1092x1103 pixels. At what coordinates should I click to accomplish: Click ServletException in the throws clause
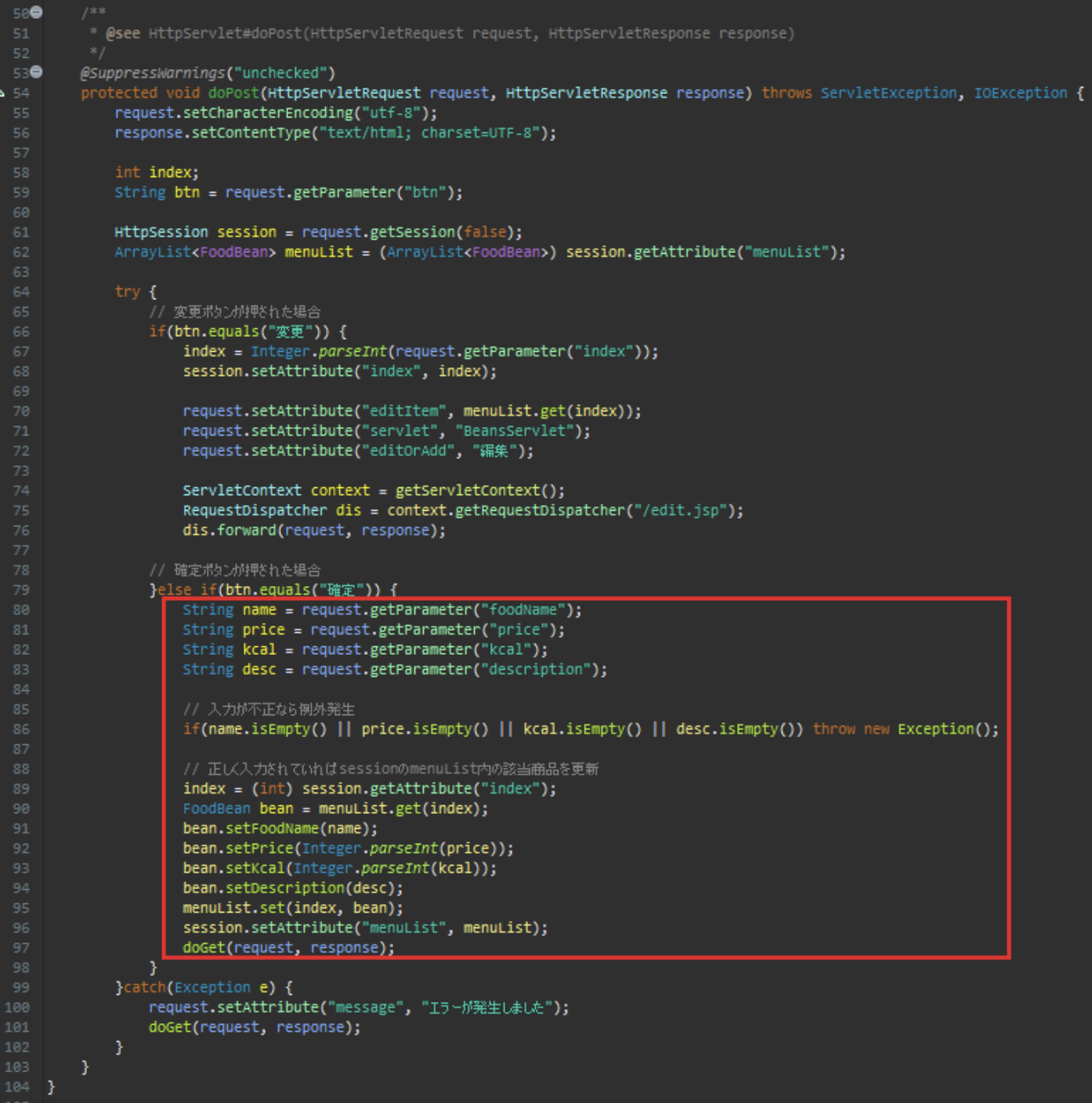pos(888,93)
